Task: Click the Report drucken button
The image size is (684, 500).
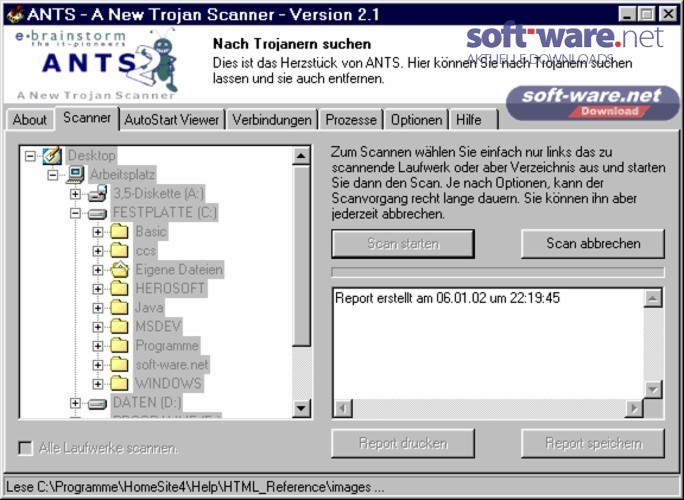Action: 403,443
